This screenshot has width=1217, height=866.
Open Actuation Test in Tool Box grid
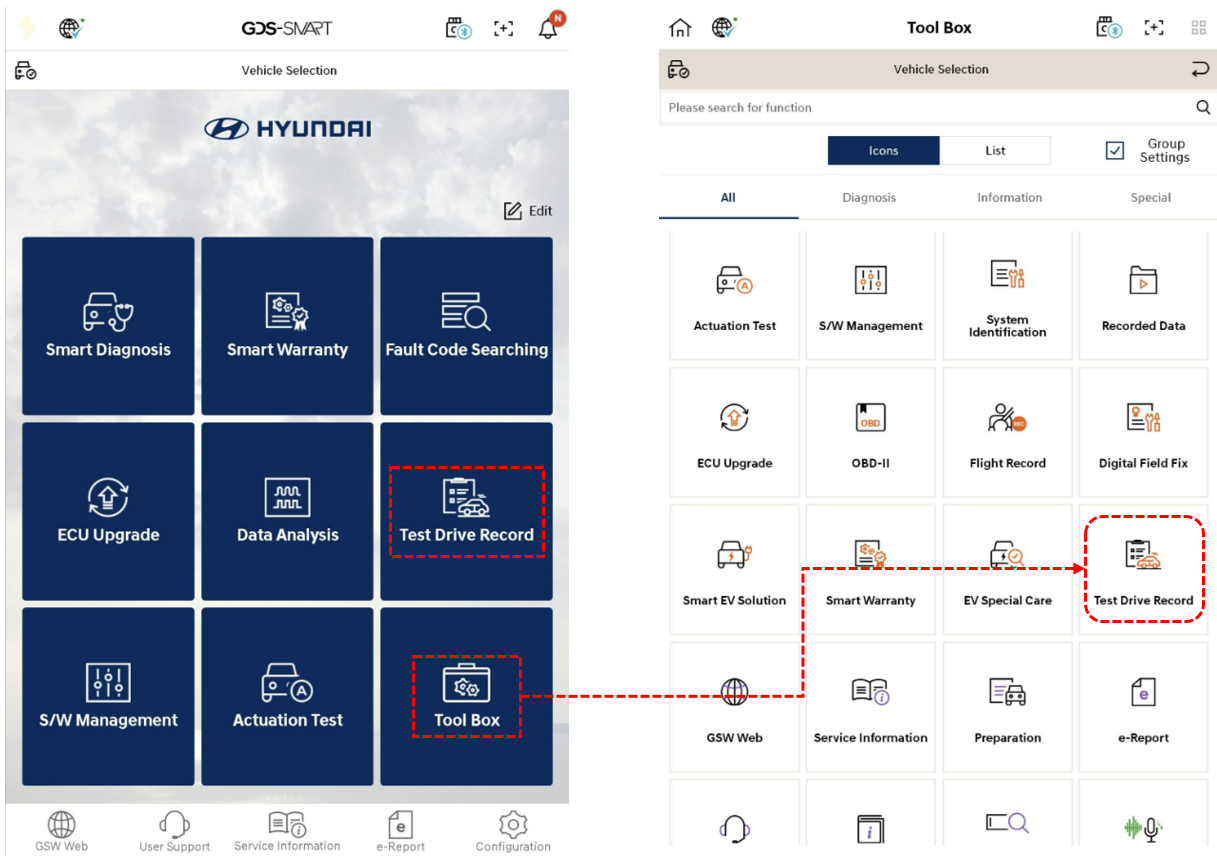click(x=735, y=296)
